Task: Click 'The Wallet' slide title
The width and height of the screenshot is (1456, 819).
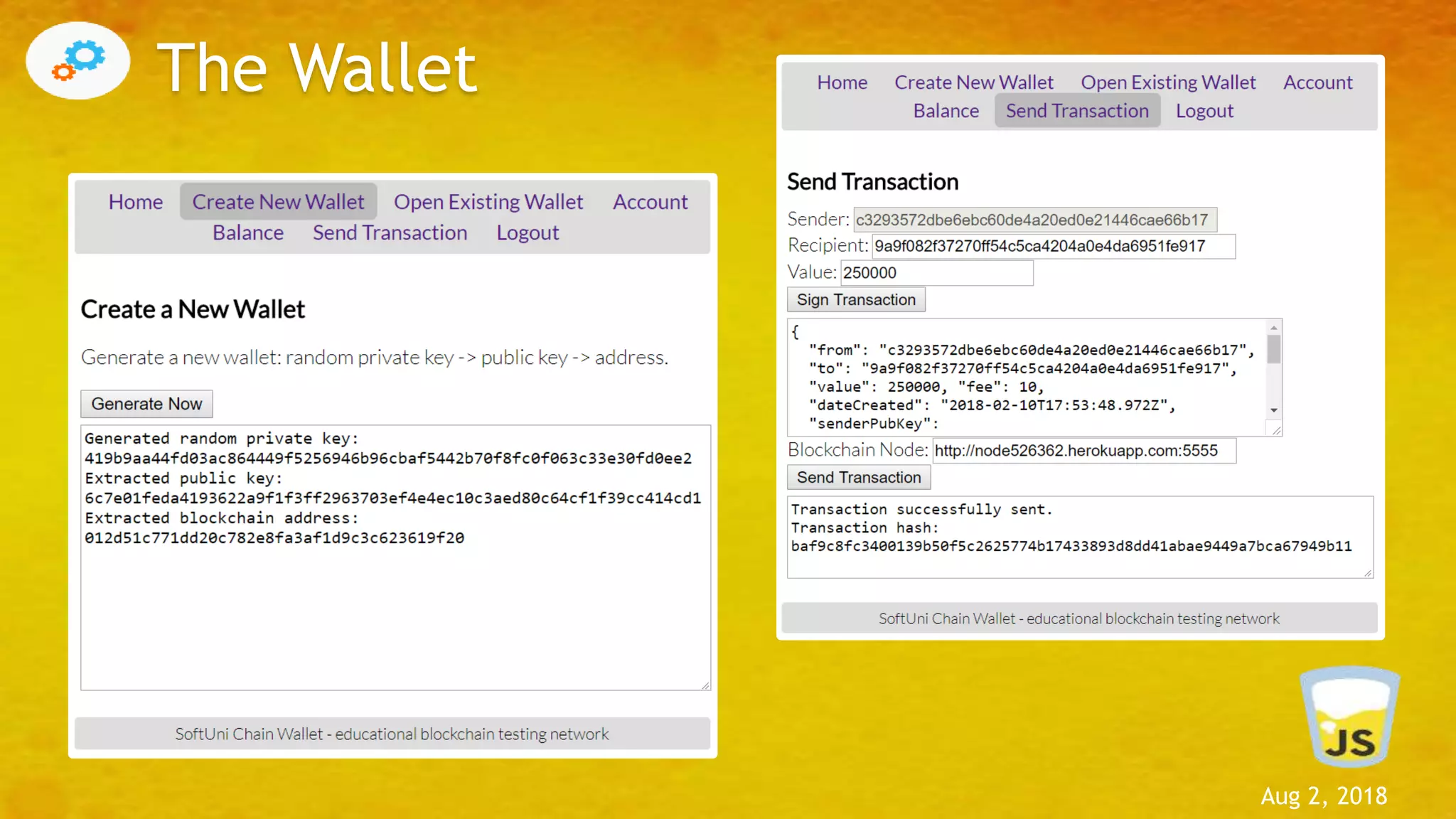Action: coord(317,68)
